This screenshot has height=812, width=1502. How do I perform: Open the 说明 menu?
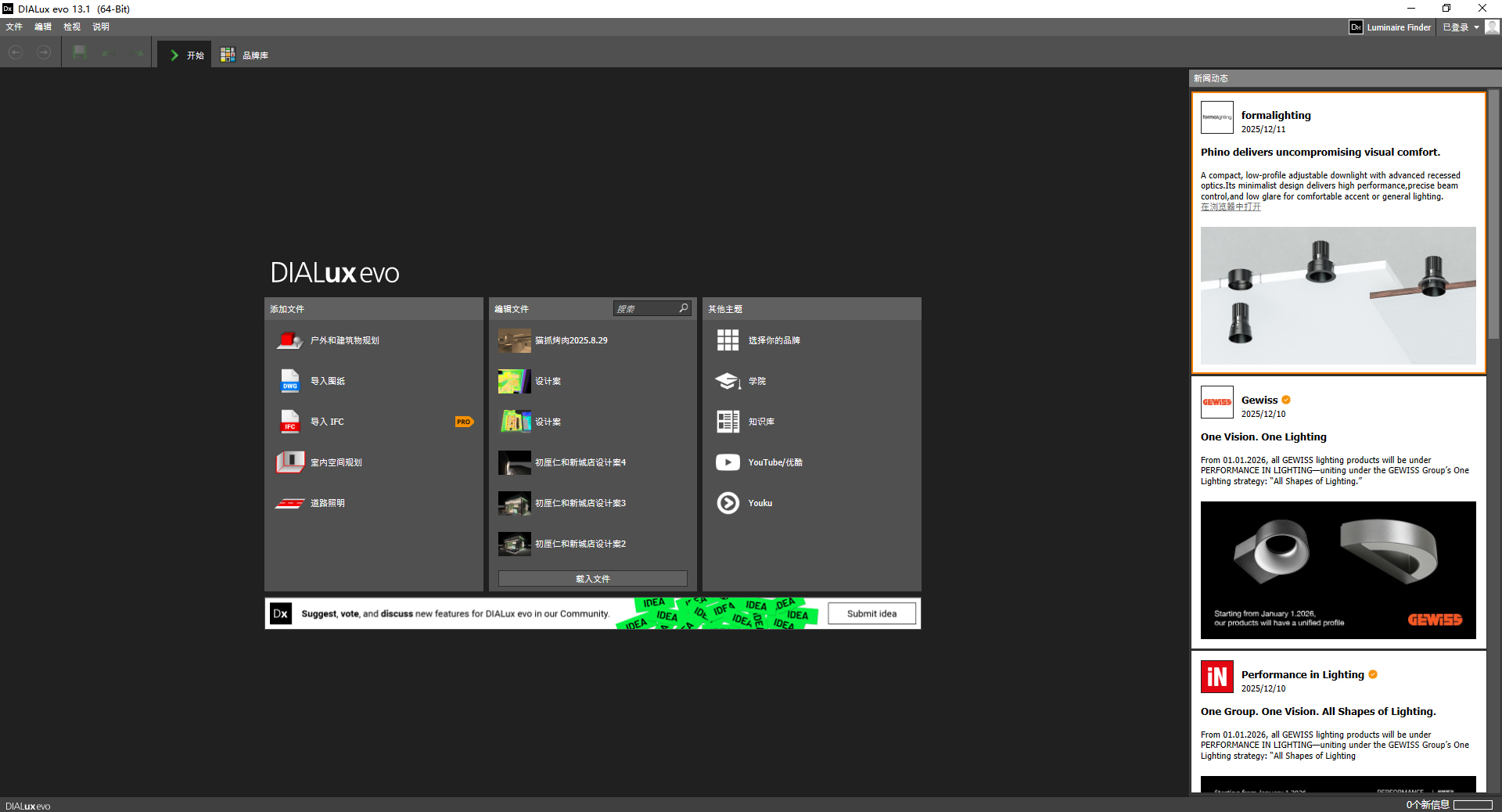pos(101,27)
